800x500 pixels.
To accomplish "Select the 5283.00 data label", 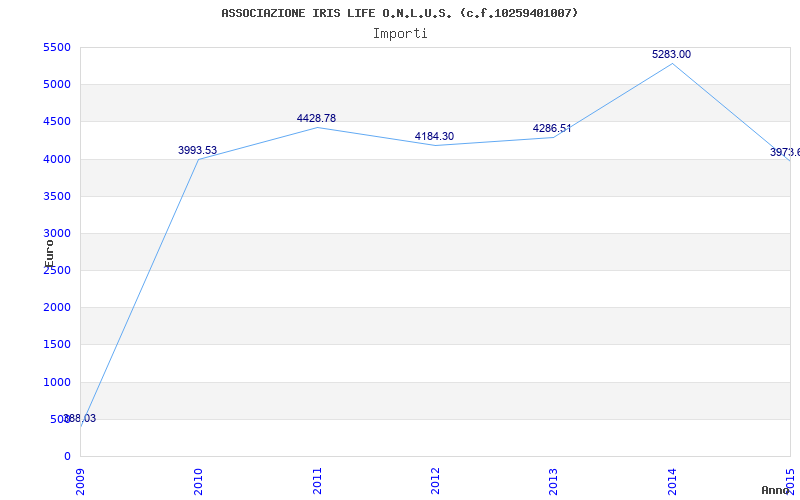I will tap(671, 55).
